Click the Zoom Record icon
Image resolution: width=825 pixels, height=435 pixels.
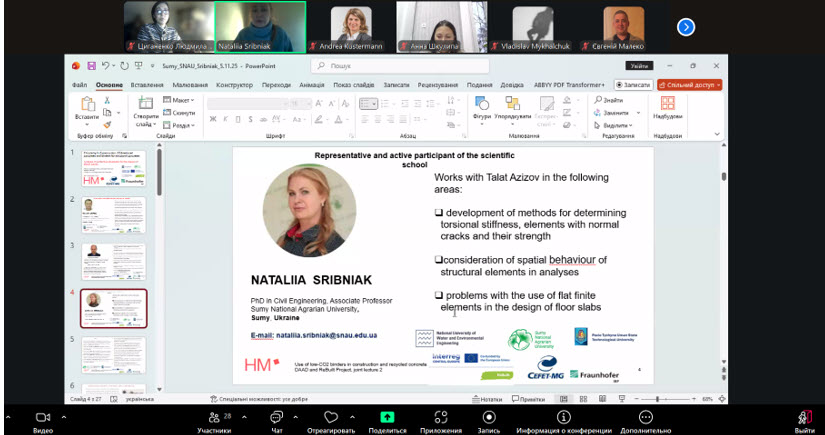pyautogui.click(x=489, y=417)
